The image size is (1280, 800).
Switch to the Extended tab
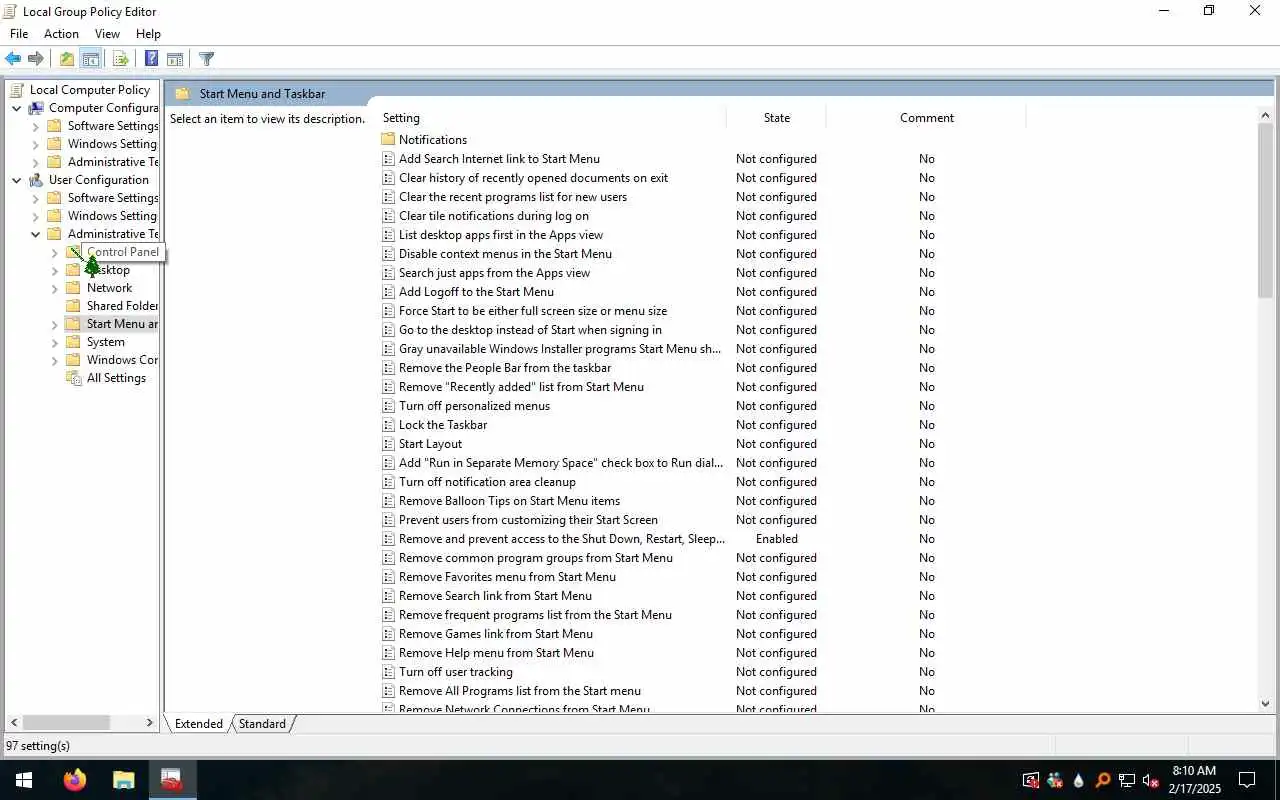[199, 724]
